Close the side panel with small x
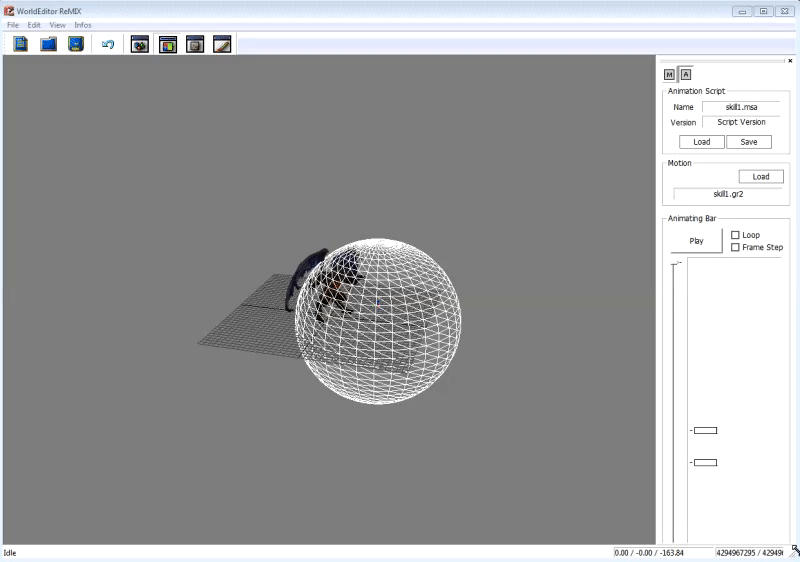The width and height of the screenshot is (800, 562). point(790,61)
